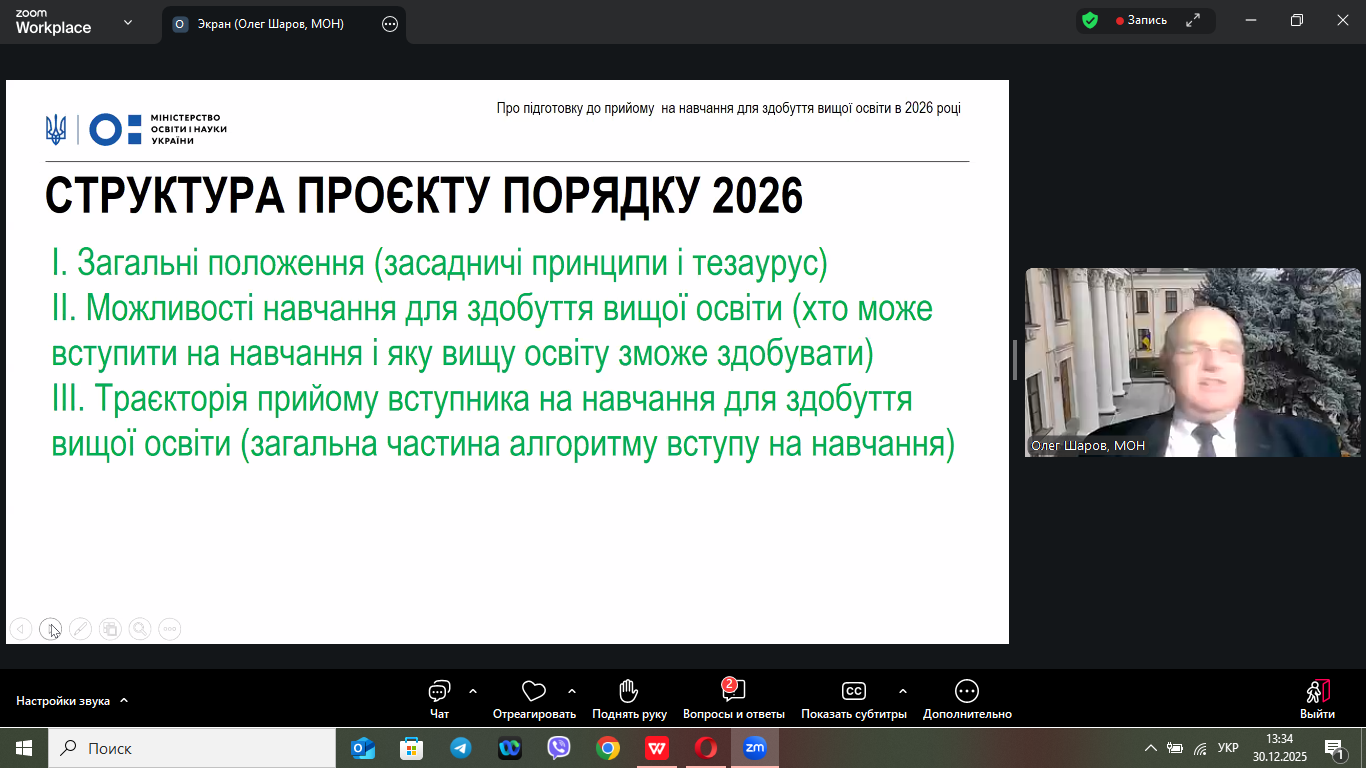Show hidden system tray icons
The height and width of the screenshot is (768, 1366).
(x=1150, y=748)
